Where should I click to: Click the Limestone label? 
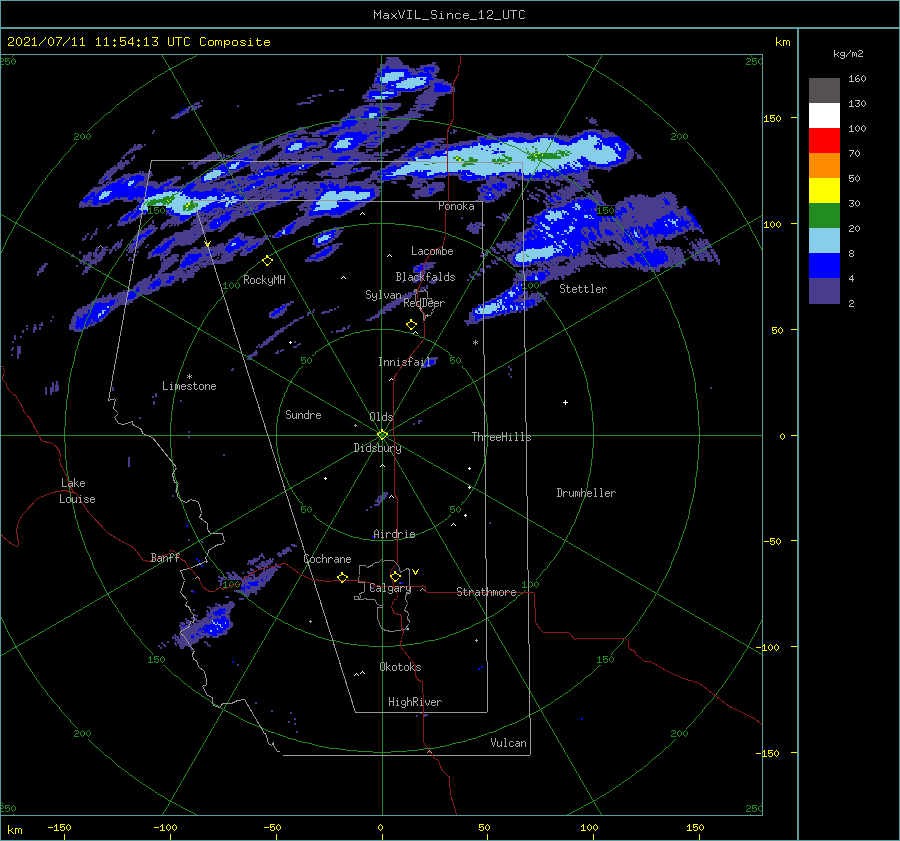(x=189, y=386)
